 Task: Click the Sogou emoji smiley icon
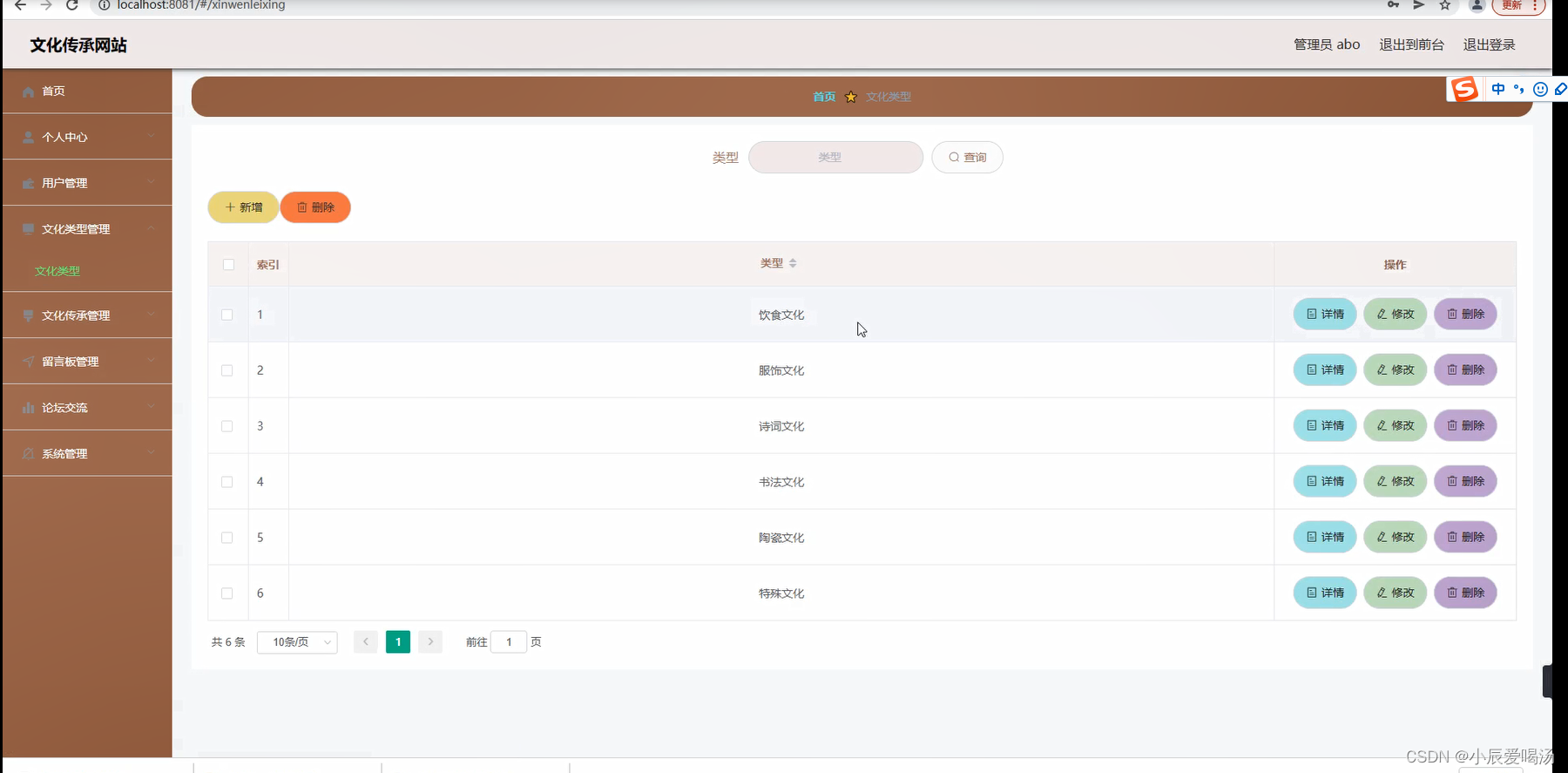point(1540,89)
